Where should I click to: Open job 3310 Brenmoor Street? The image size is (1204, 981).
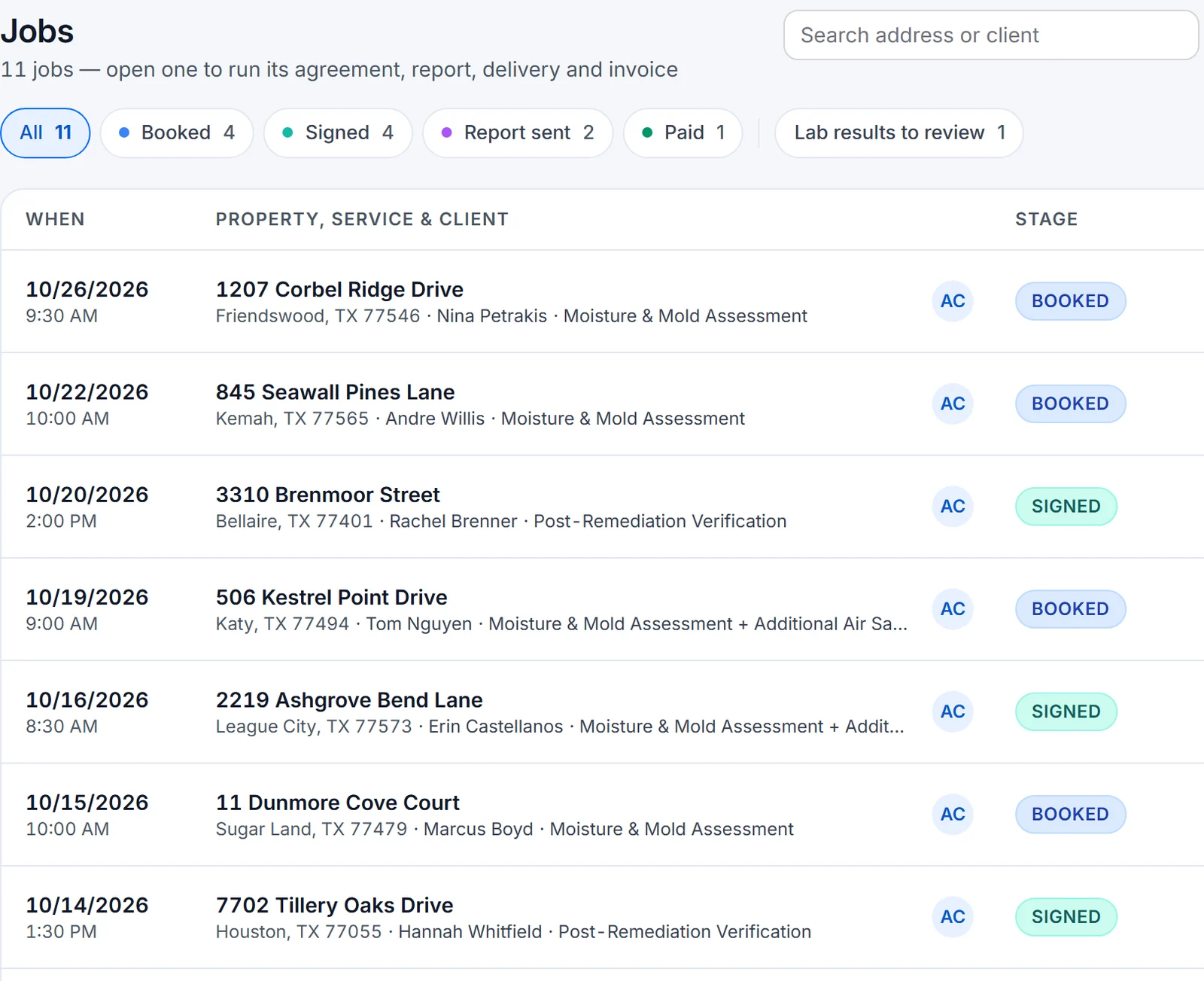pyautogui.click(x=327, y=495)
